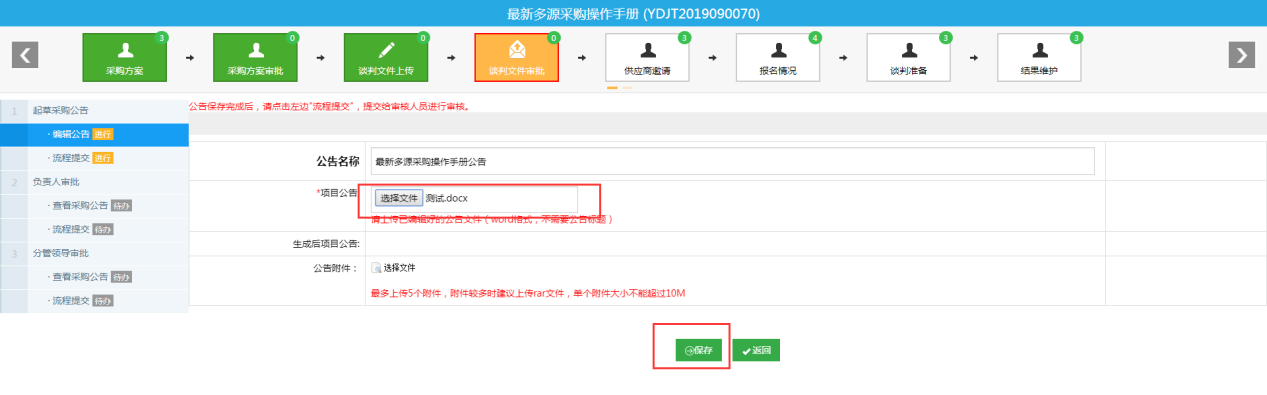Click 选择文件 link for 公告附件
1267x395 pixels.
pyautogui.click(x=399, y=268)
